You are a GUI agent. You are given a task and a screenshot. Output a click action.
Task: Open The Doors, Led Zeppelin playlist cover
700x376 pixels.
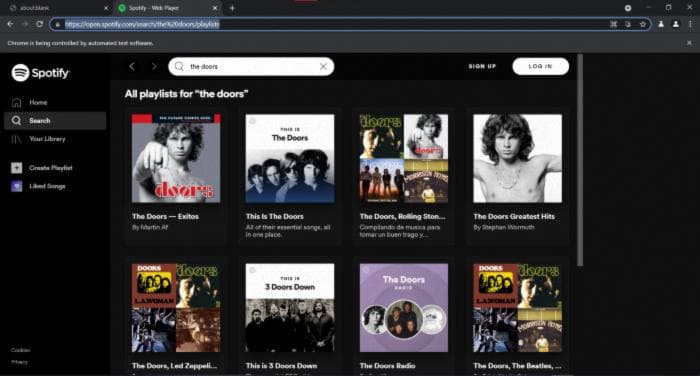pos(176,308)
